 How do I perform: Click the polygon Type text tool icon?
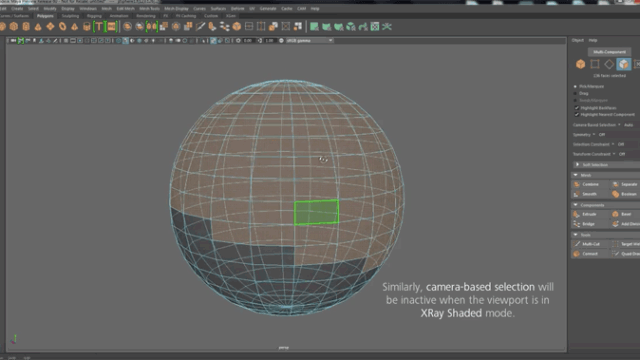pyautogui.click(x=99, y=27)
